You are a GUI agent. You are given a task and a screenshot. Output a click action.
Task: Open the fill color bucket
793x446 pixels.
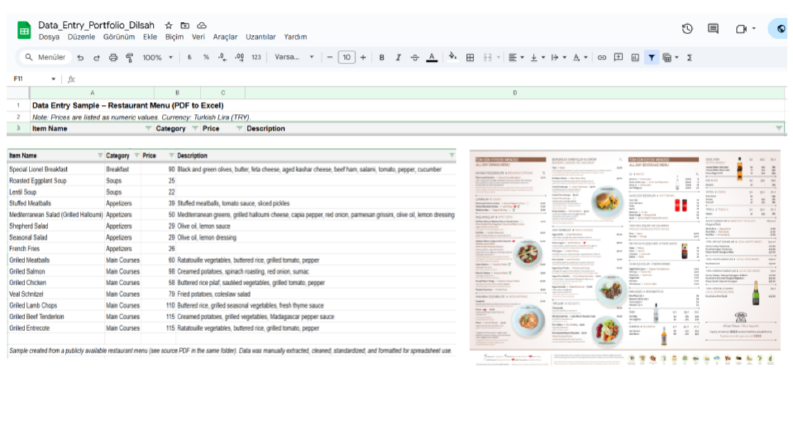coord(453,57)
